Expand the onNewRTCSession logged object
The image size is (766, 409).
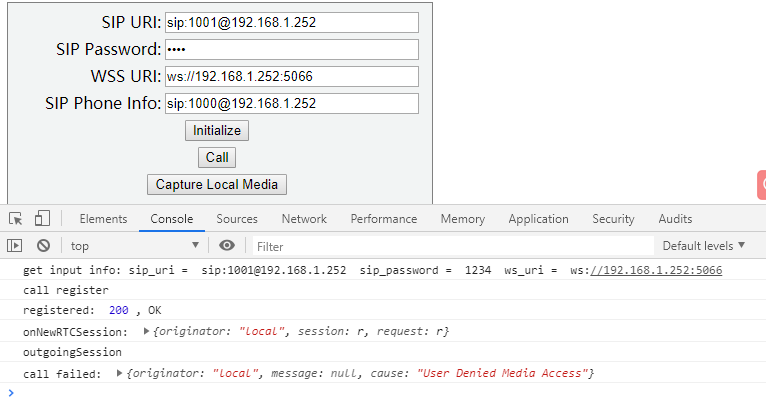tap(148, 332)
